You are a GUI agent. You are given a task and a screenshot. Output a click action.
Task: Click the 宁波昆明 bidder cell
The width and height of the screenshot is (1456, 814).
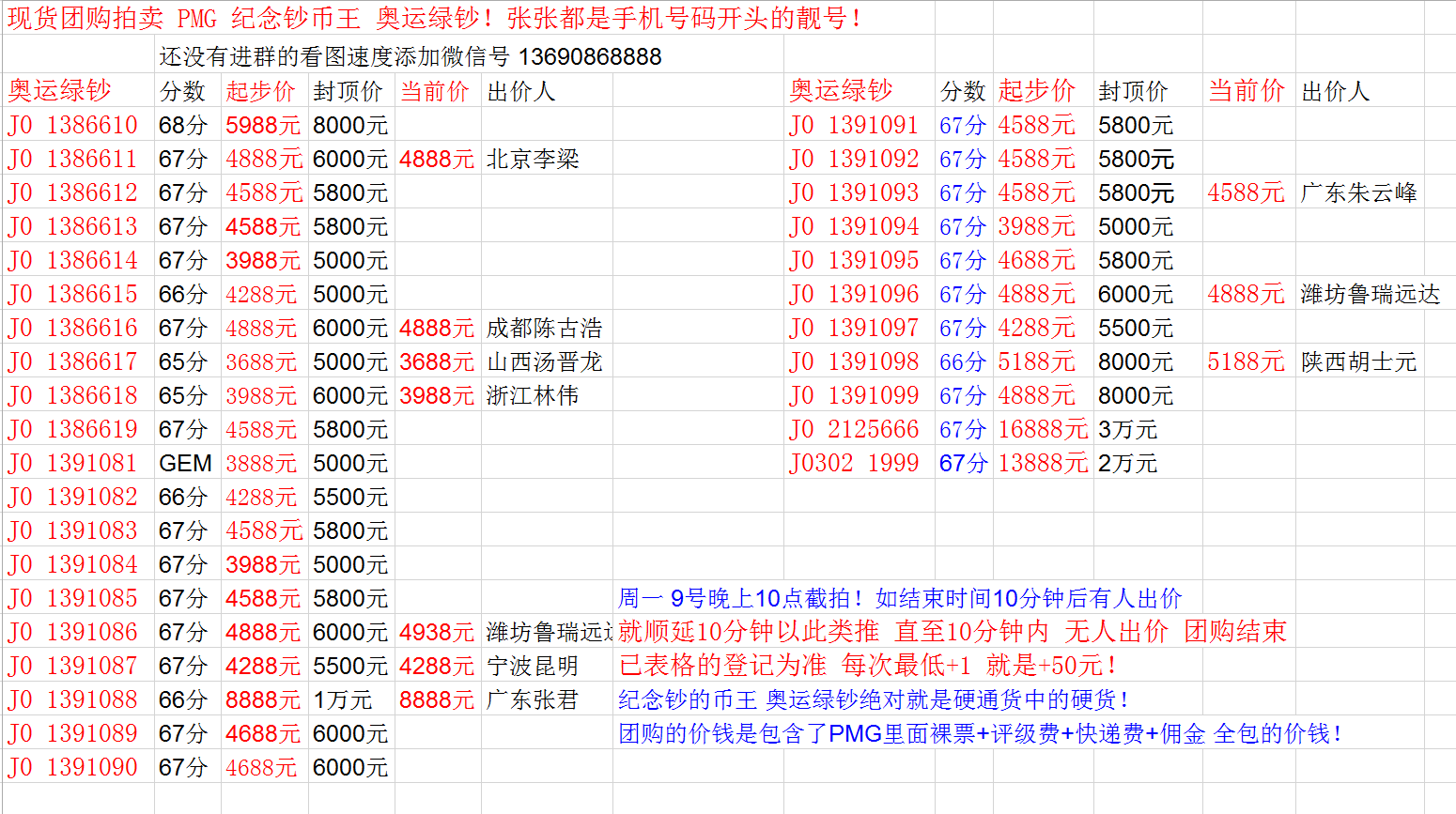(x=533, y=666)
